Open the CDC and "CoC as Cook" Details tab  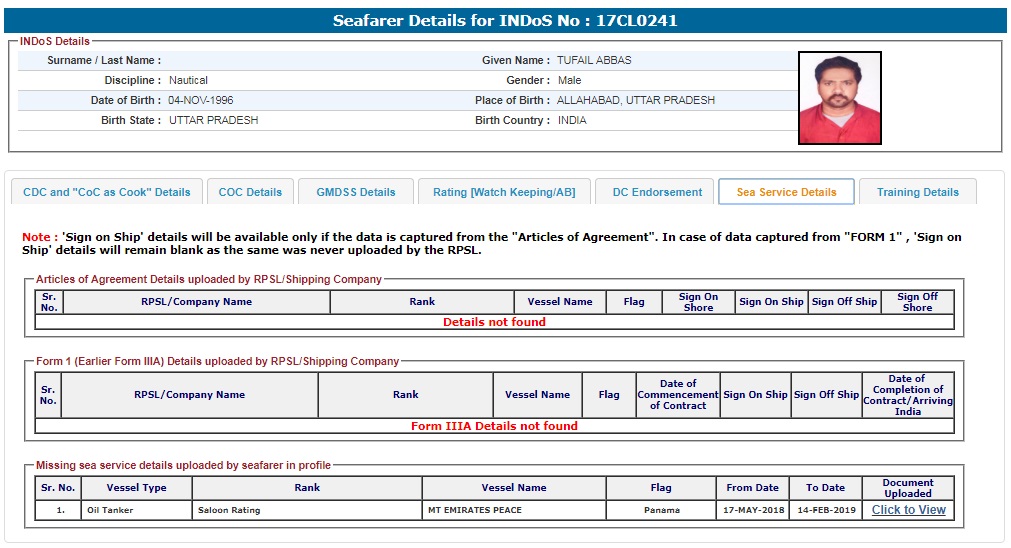point(106,192)
